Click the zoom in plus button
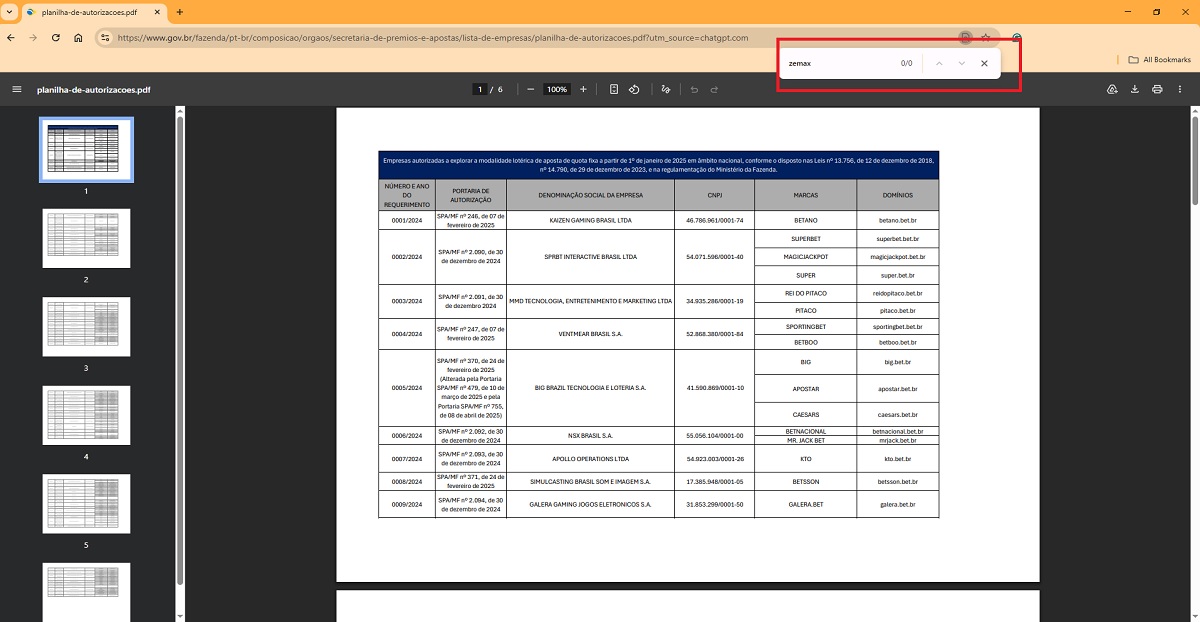Image resolution: width=1200 pixels, height=622 pixels. coord(584,89)
